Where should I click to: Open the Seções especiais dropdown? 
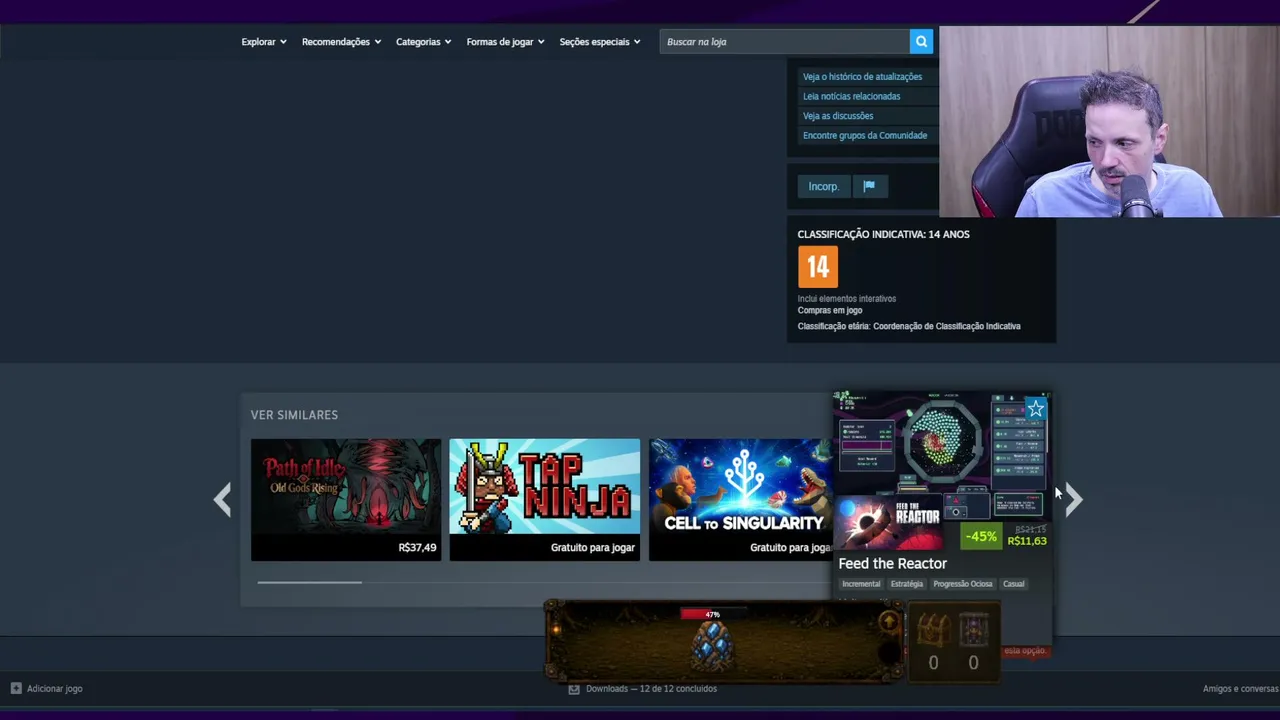point(600,42)
